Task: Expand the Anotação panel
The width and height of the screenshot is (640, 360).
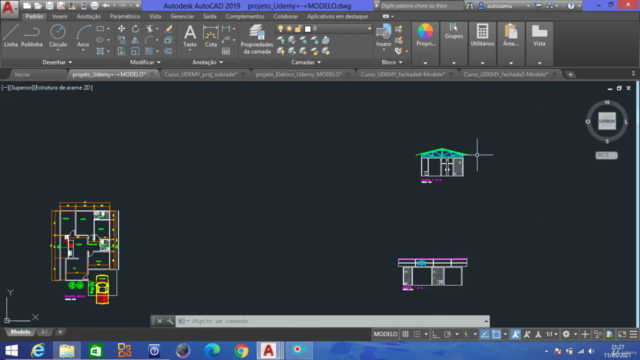Action: (207, 62)
